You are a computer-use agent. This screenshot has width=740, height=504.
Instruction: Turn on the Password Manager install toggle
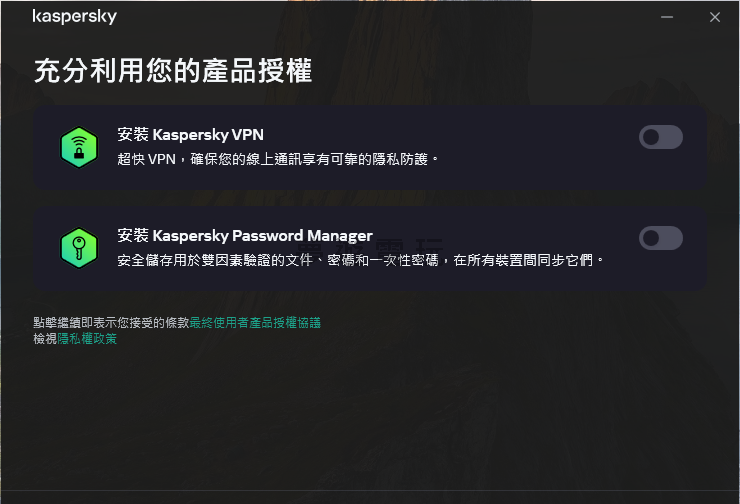[x=661, y=238]
